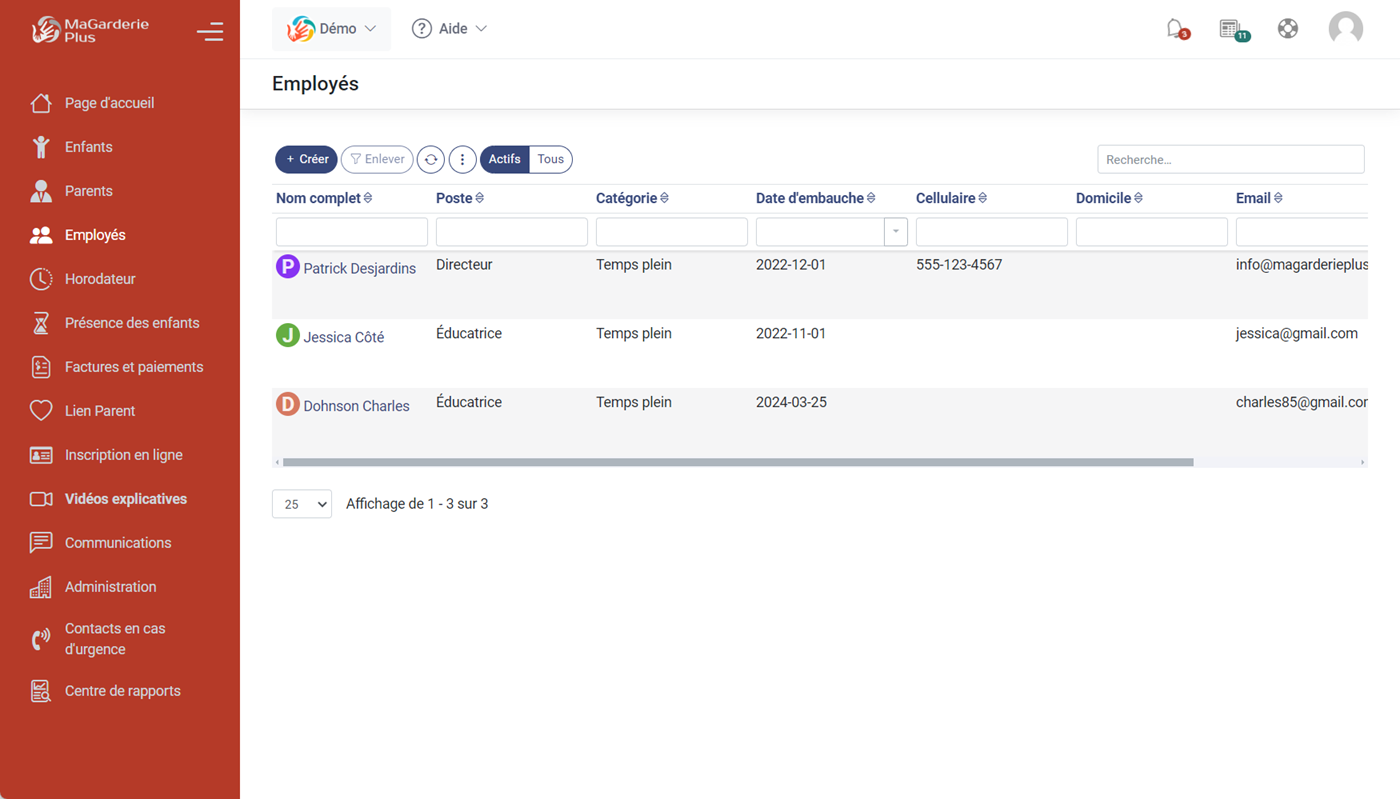This screenshot has height=799, width=1400.
Task: Click the Lien Parent heart icon
Action: [41, 411]
